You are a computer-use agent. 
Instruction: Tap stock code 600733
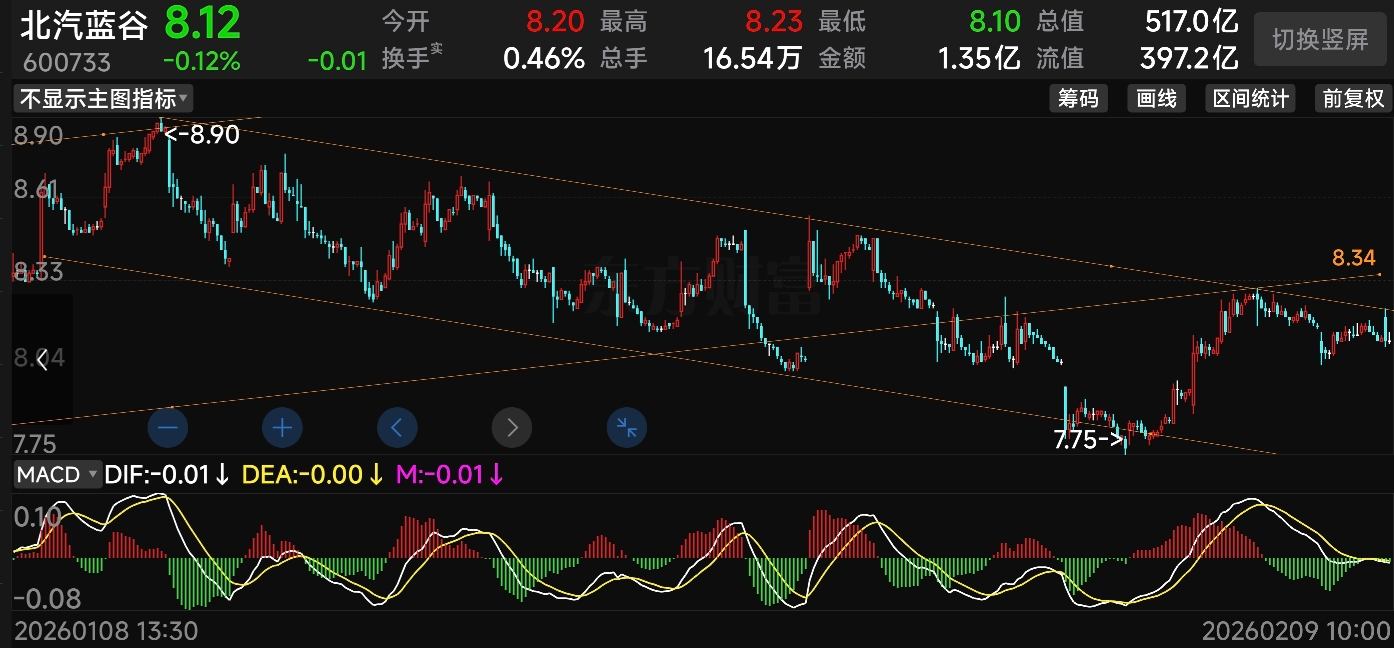[x=66, y=63]
